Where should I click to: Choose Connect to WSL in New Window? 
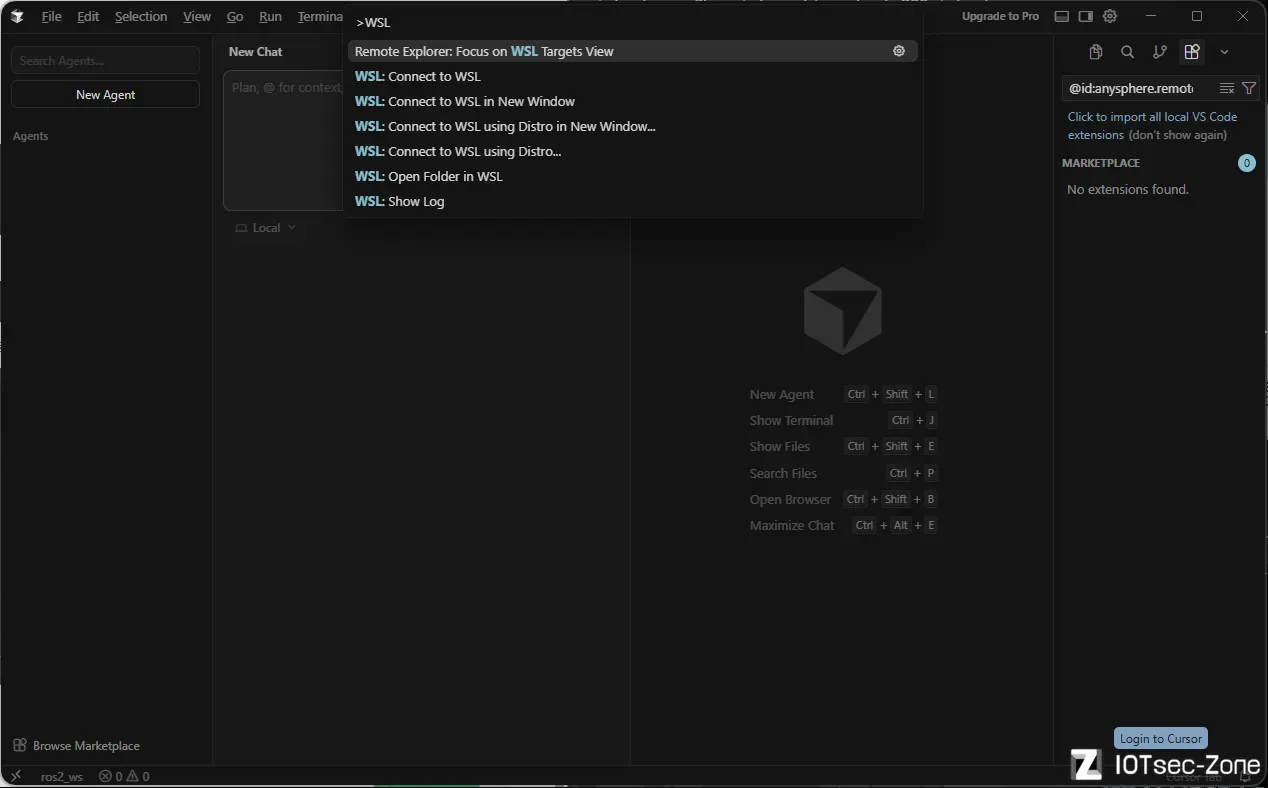pos(632,101)
